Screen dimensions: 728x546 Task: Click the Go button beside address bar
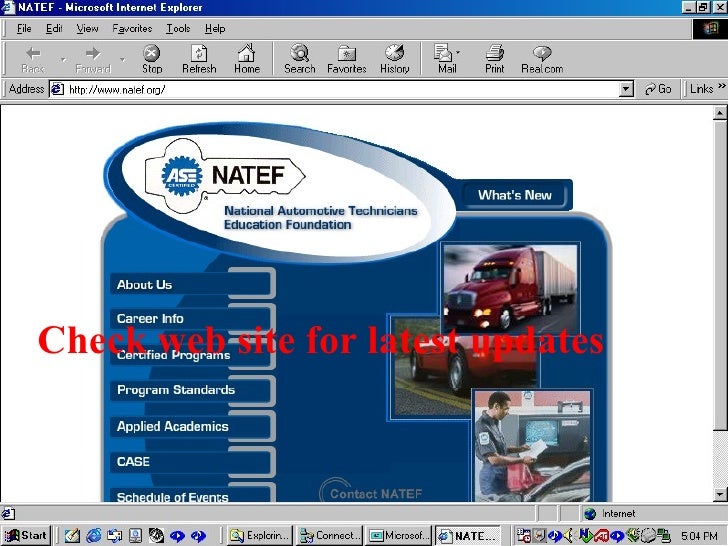coord(658,89)
